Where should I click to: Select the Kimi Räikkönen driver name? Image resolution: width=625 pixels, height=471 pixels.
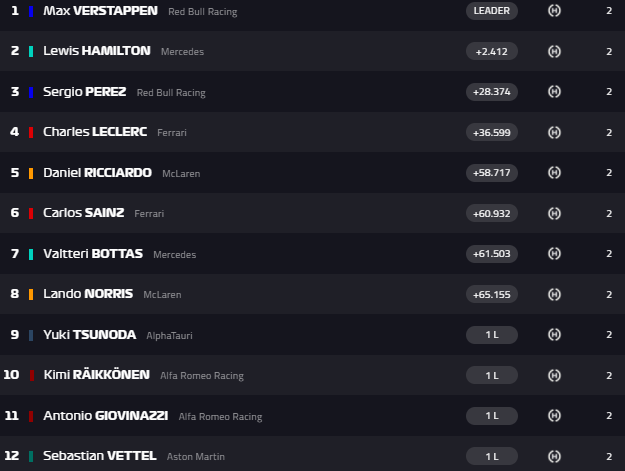click(x=96, y=375)
